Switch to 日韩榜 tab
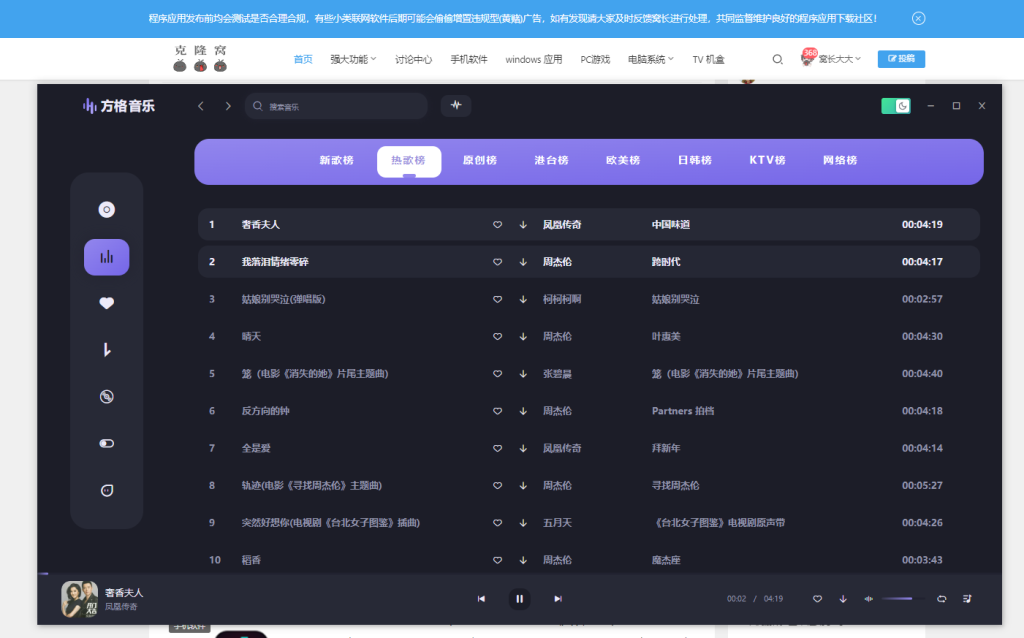1024x638 pixels. [x=695, y=161]
